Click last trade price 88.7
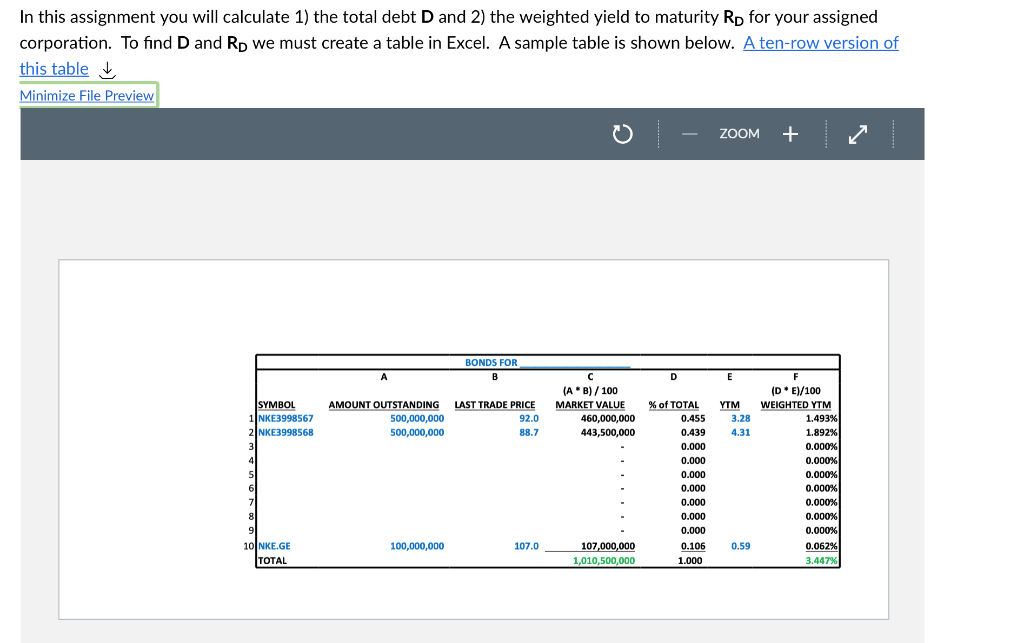 coord(528,432)
